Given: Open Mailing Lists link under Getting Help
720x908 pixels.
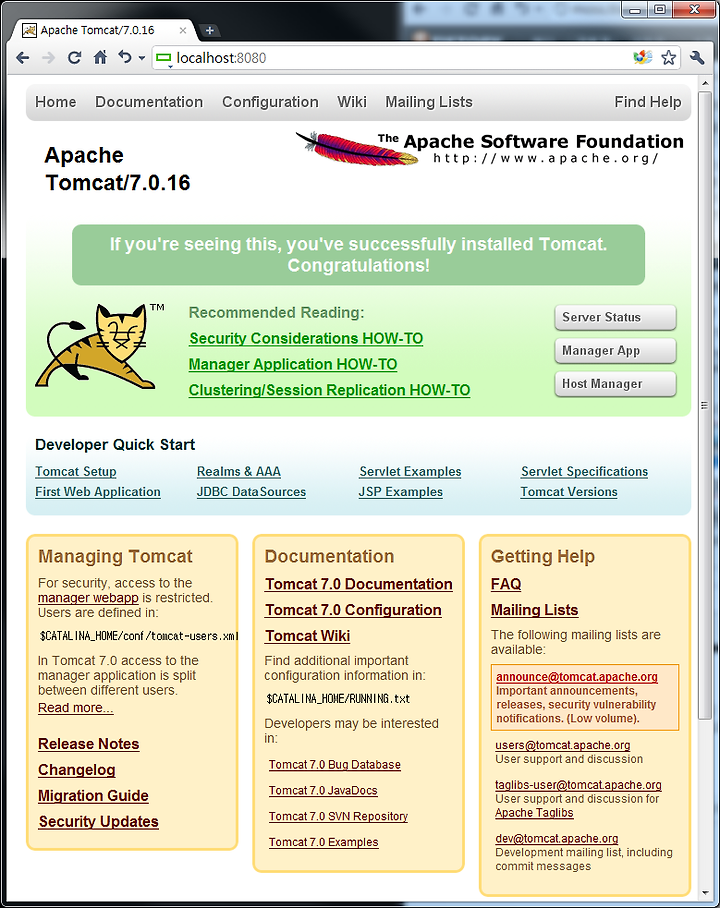Looking at the screenshot, I should (535, 610).
